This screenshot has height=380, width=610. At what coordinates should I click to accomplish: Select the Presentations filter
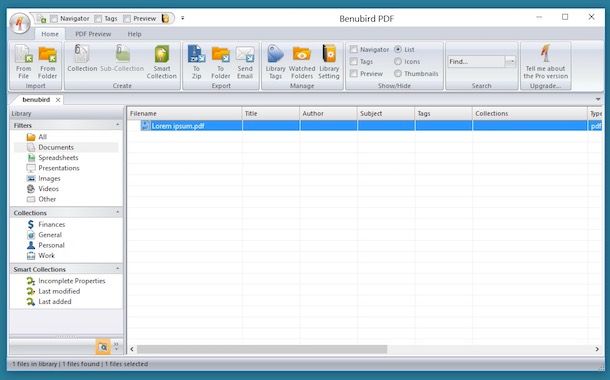click(x=53, y=168)
